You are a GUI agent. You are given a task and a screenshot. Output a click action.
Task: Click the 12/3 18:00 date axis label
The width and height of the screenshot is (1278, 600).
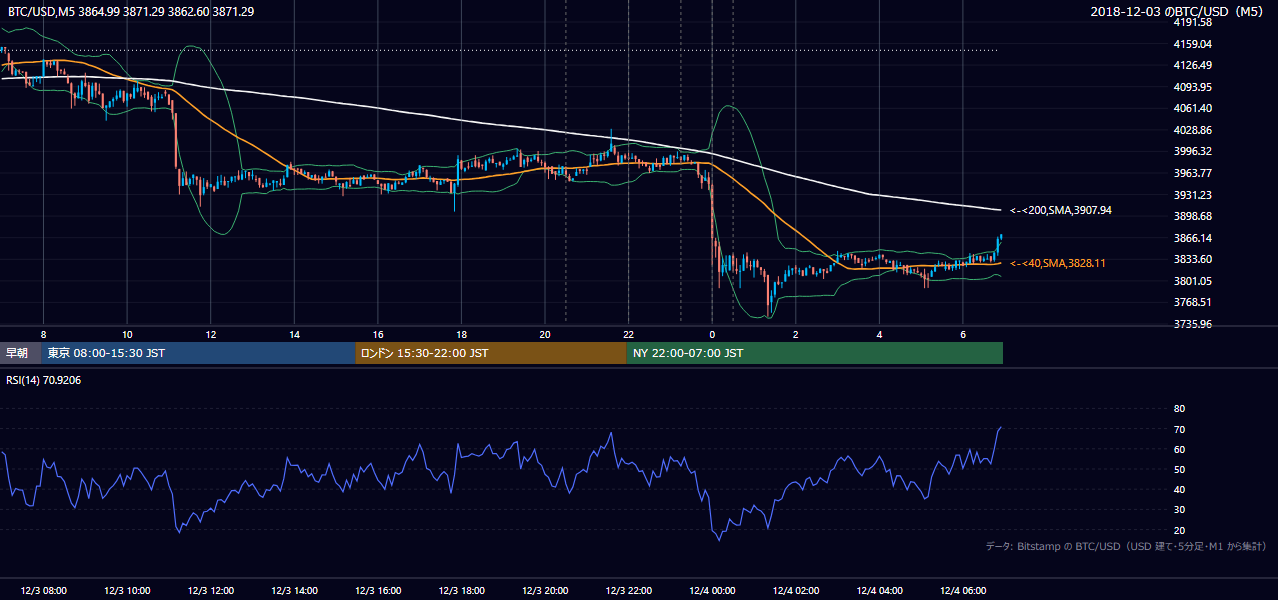[461, 591]
